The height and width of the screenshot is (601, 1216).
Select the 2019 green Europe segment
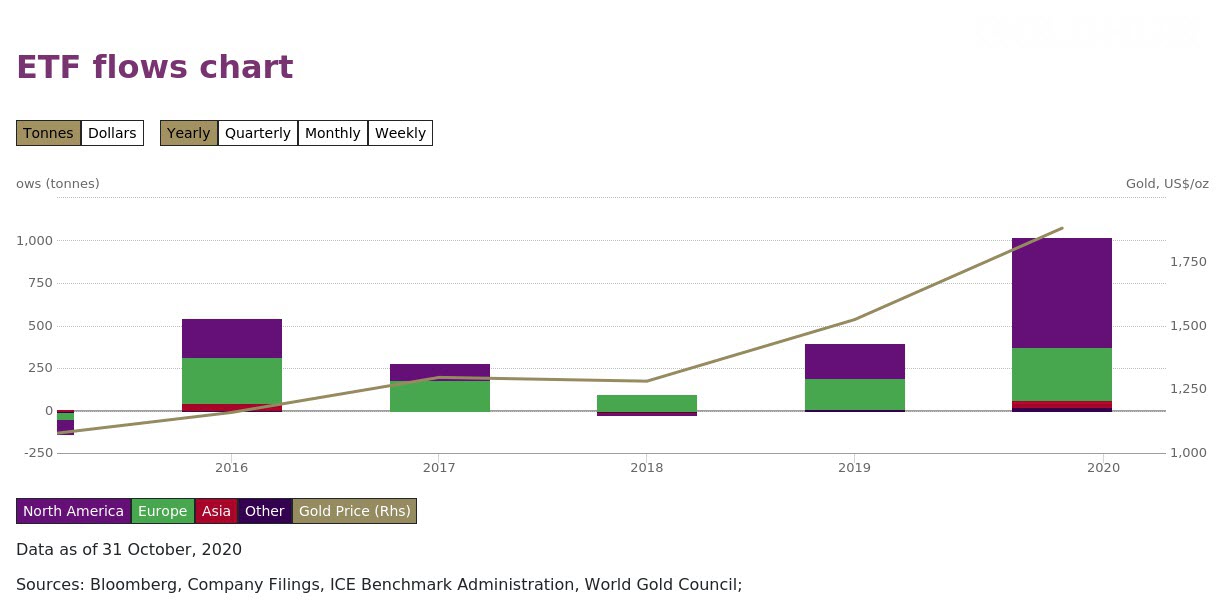point(854,394)
